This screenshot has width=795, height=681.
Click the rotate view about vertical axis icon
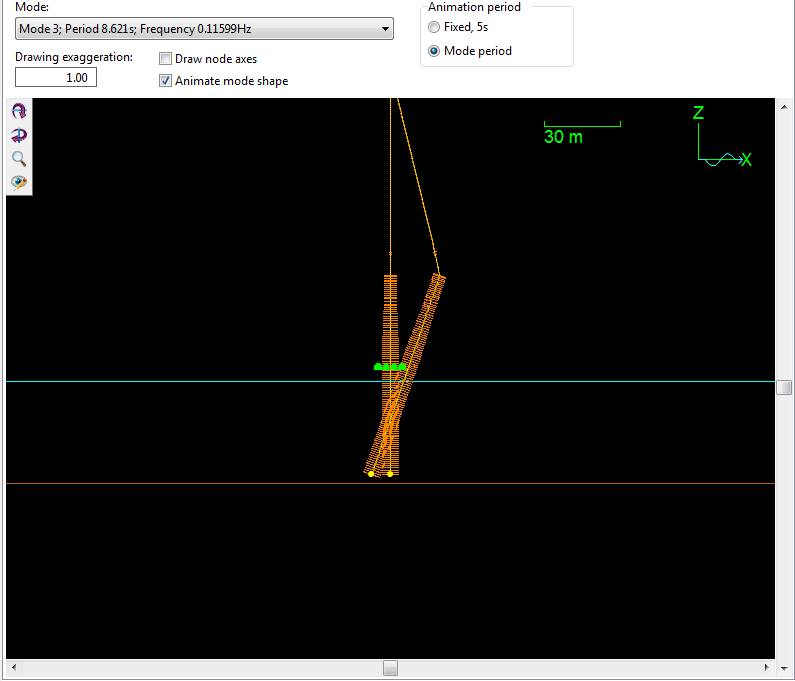click(x=19, y=135)
